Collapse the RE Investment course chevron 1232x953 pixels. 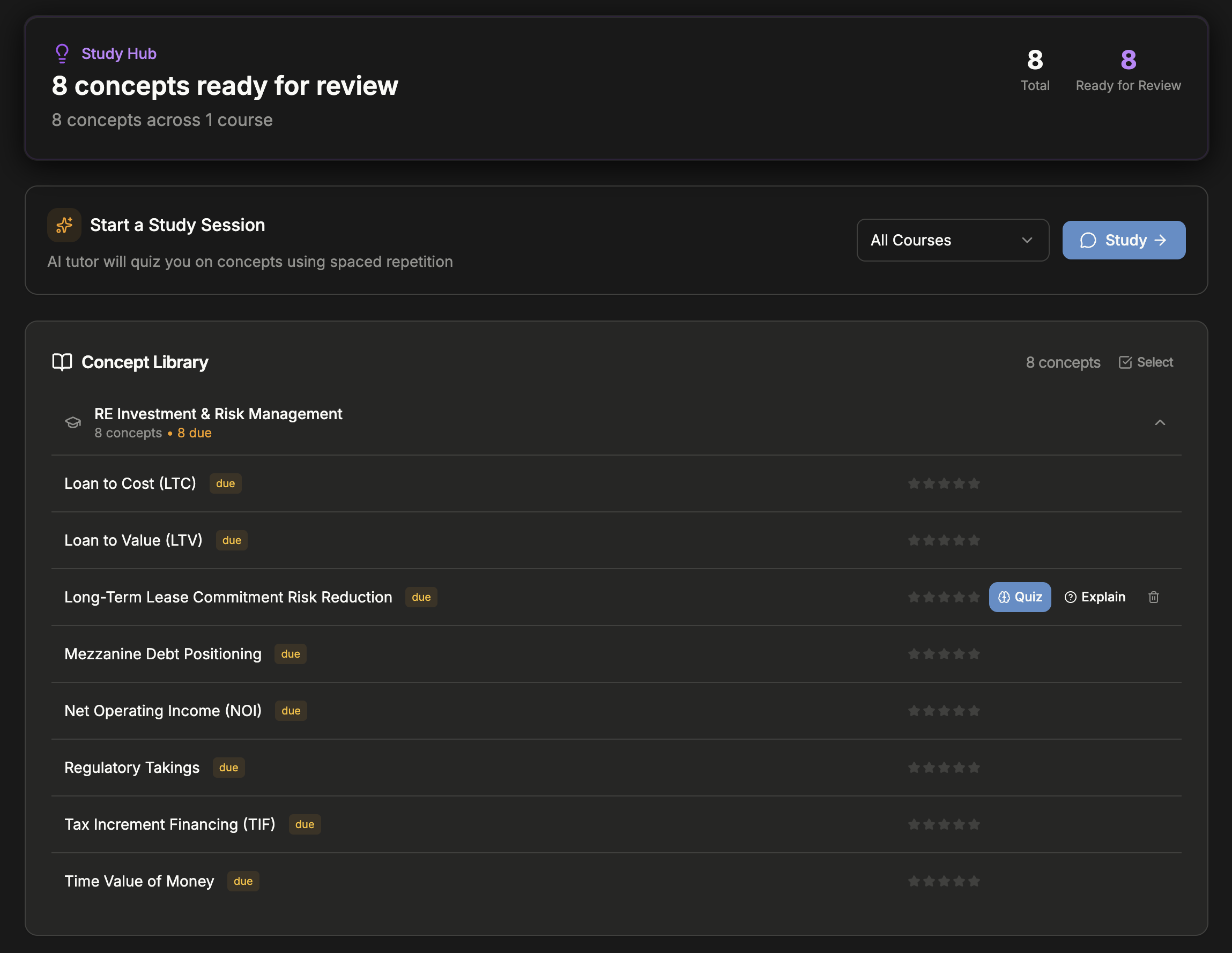point(1160,422)
